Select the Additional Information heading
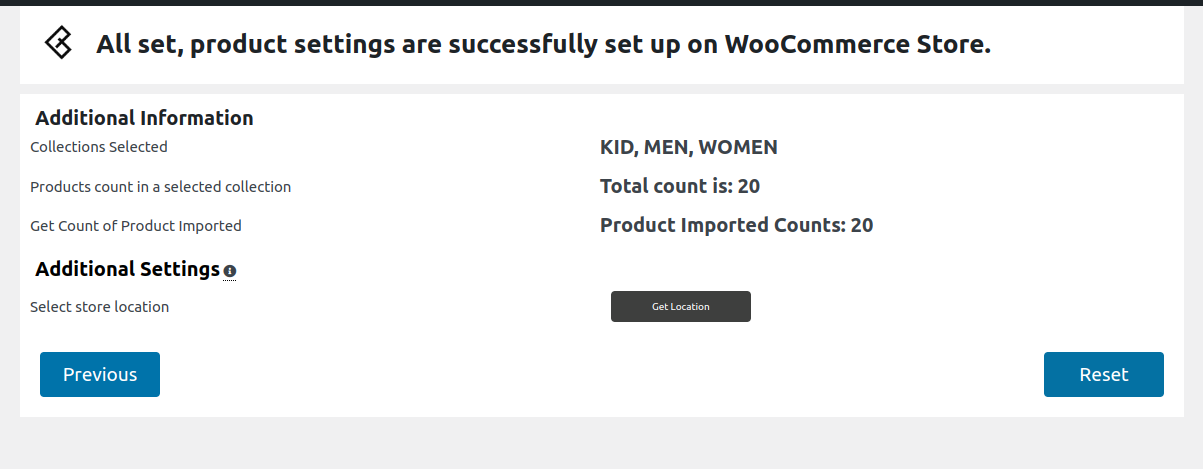Screen dimensions: 1203x469 (x=144, y=118)
